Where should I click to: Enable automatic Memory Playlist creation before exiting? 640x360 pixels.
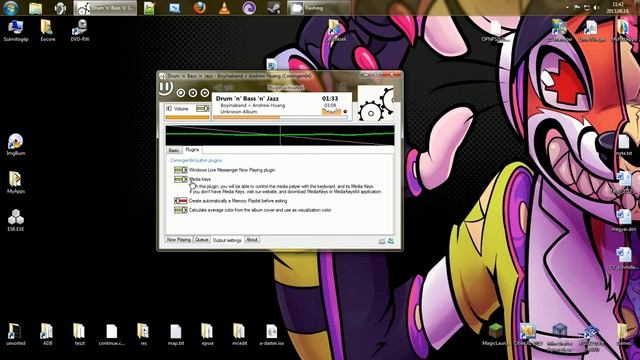[x=180, y=201]
